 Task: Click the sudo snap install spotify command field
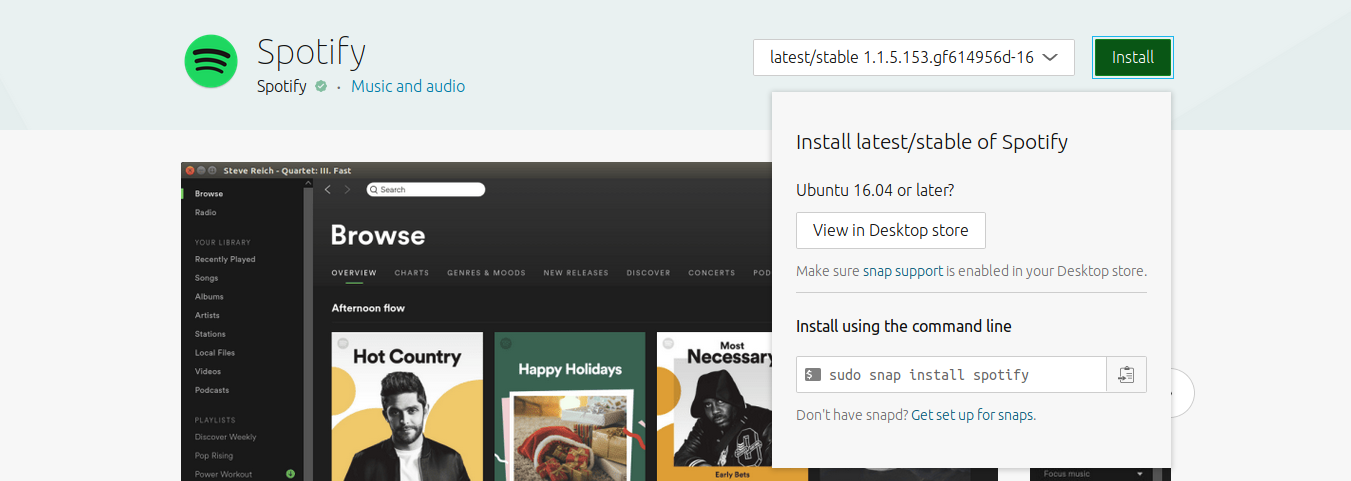coord(952,375)
